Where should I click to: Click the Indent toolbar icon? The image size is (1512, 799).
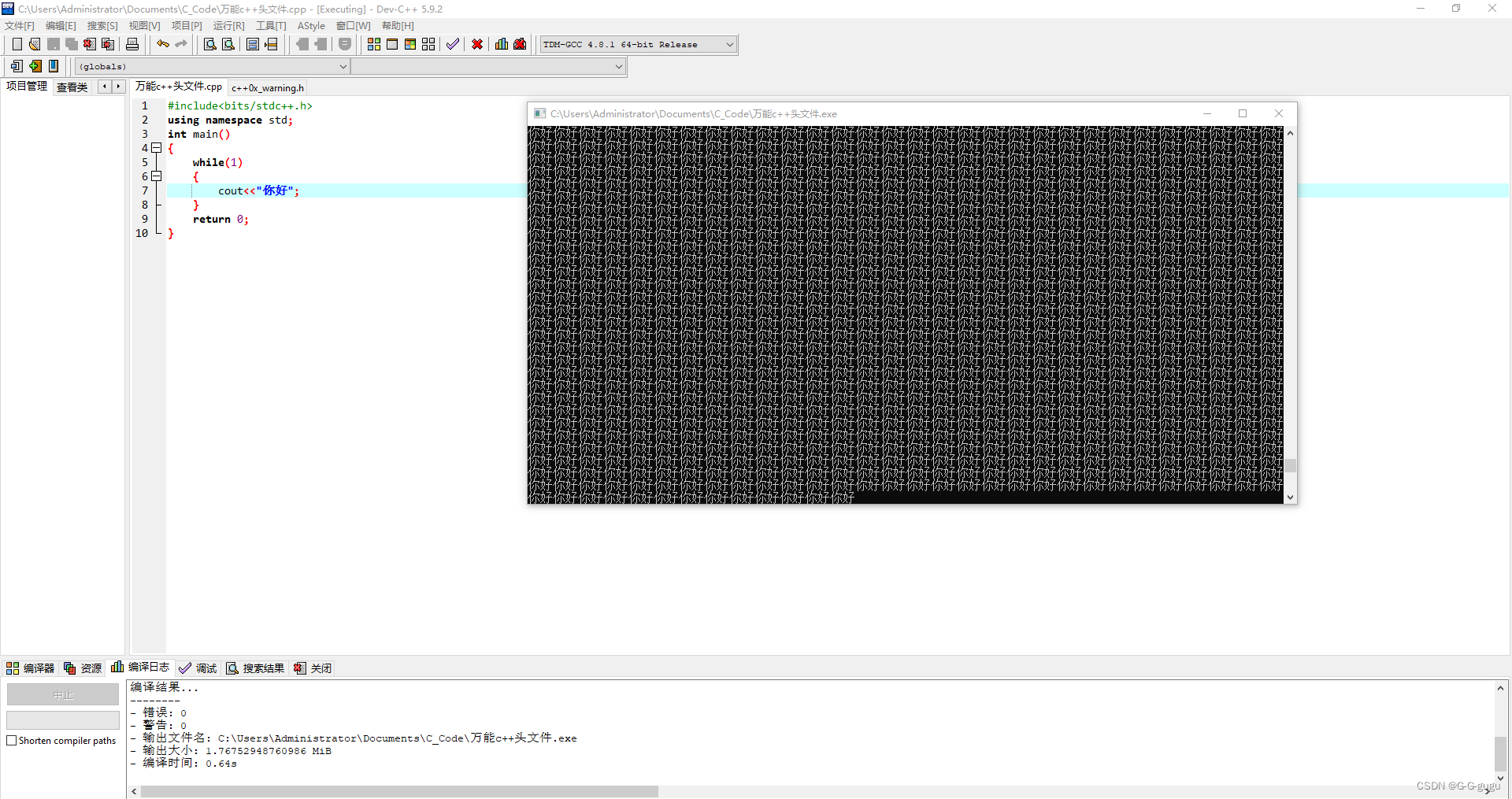coord(302,44)
